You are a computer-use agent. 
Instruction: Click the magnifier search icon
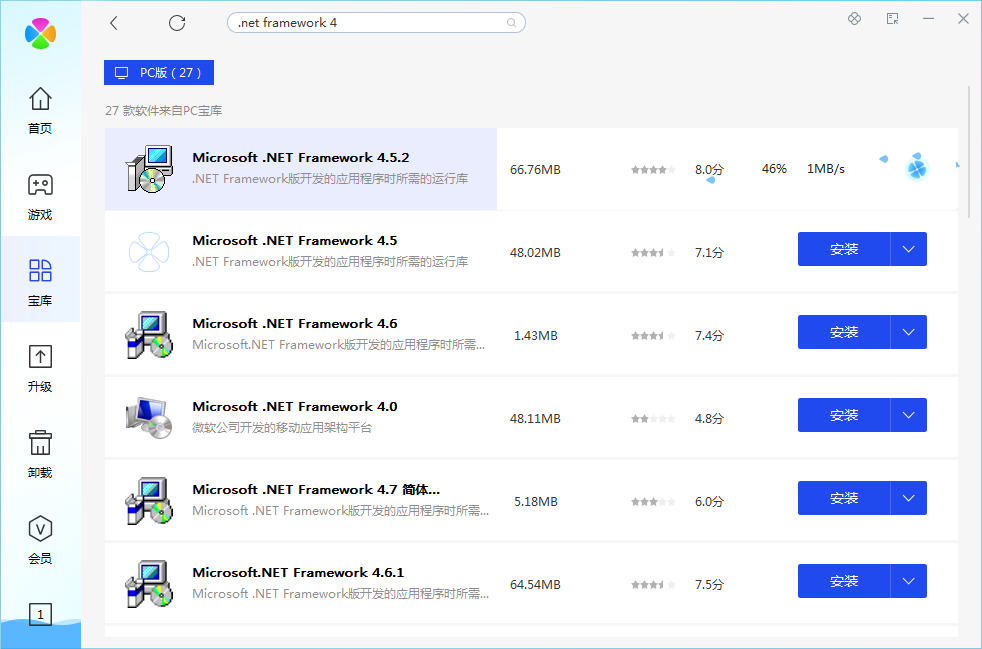pos(512,23)
